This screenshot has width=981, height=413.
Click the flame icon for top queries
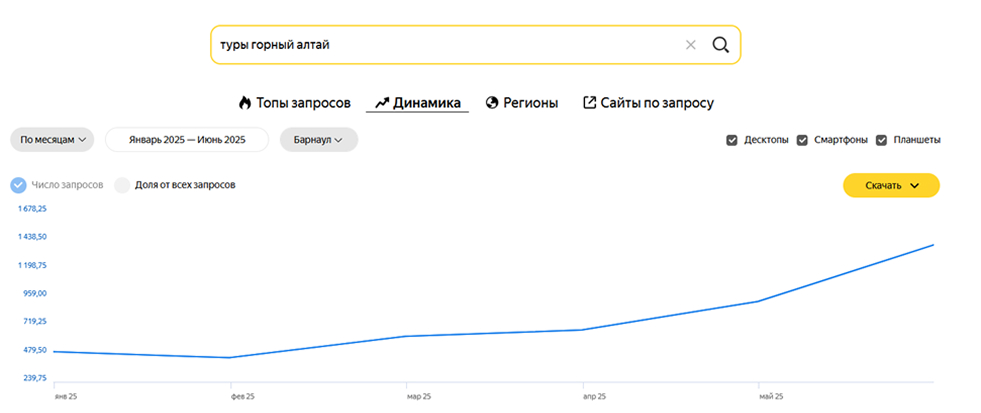point(244,103)
